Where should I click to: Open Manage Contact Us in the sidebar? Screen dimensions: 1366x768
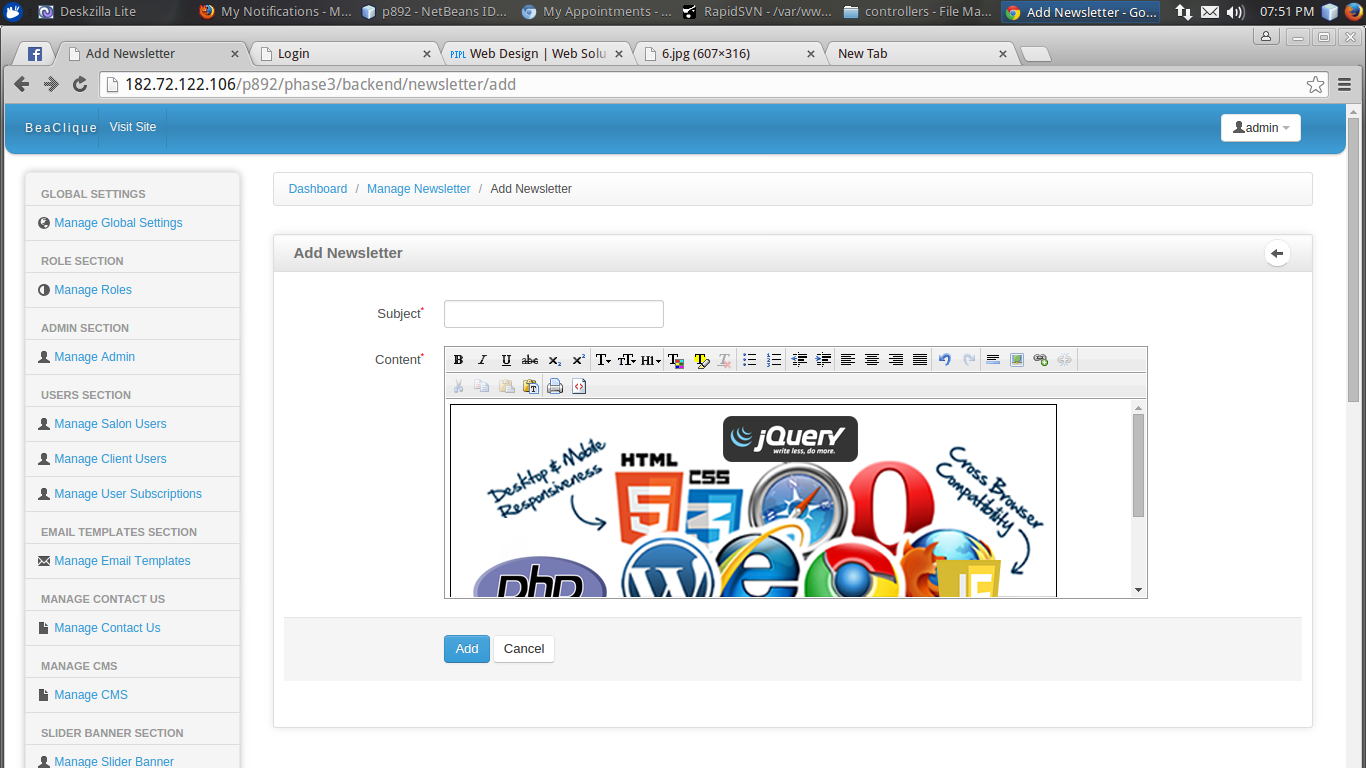pos(107,628)
